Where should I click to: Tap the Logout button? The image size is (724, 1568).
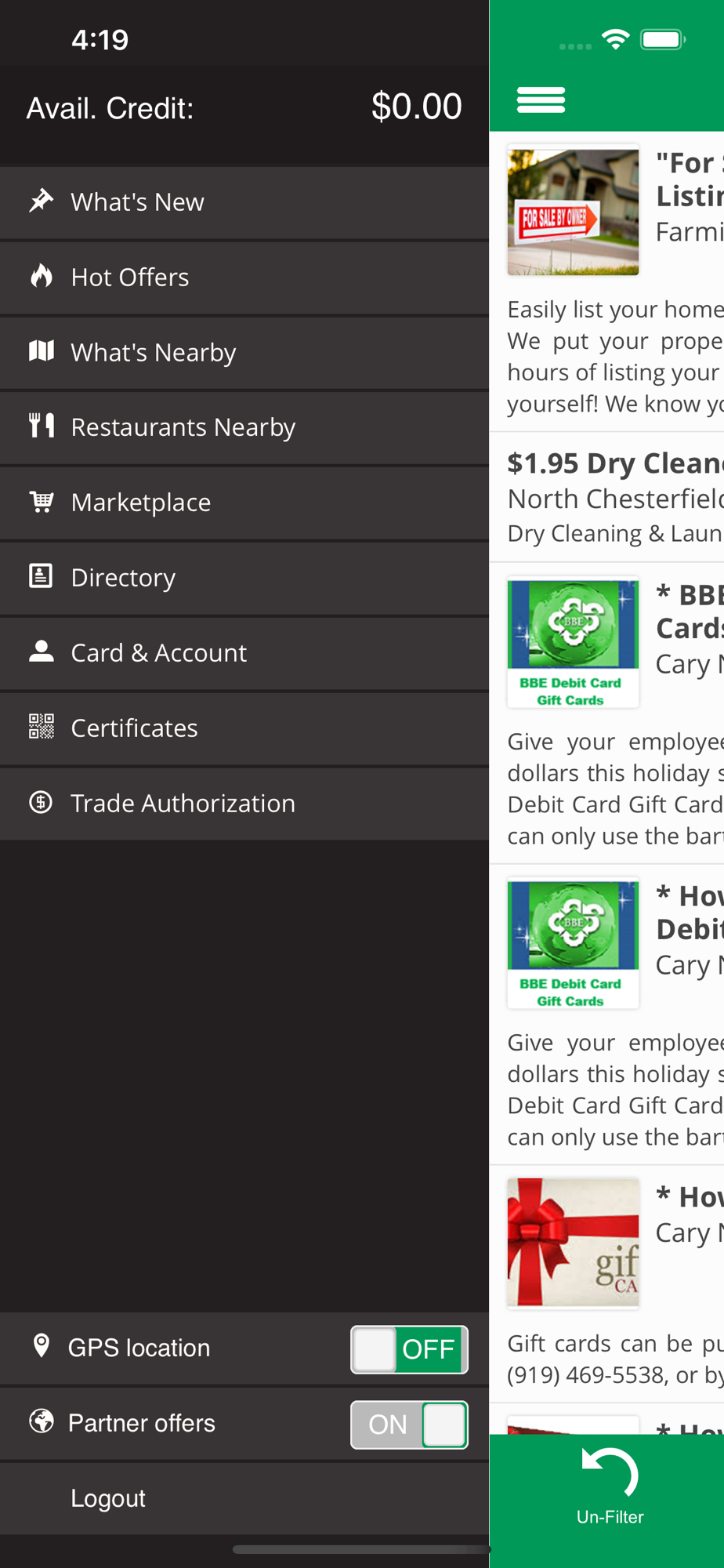108,1498
